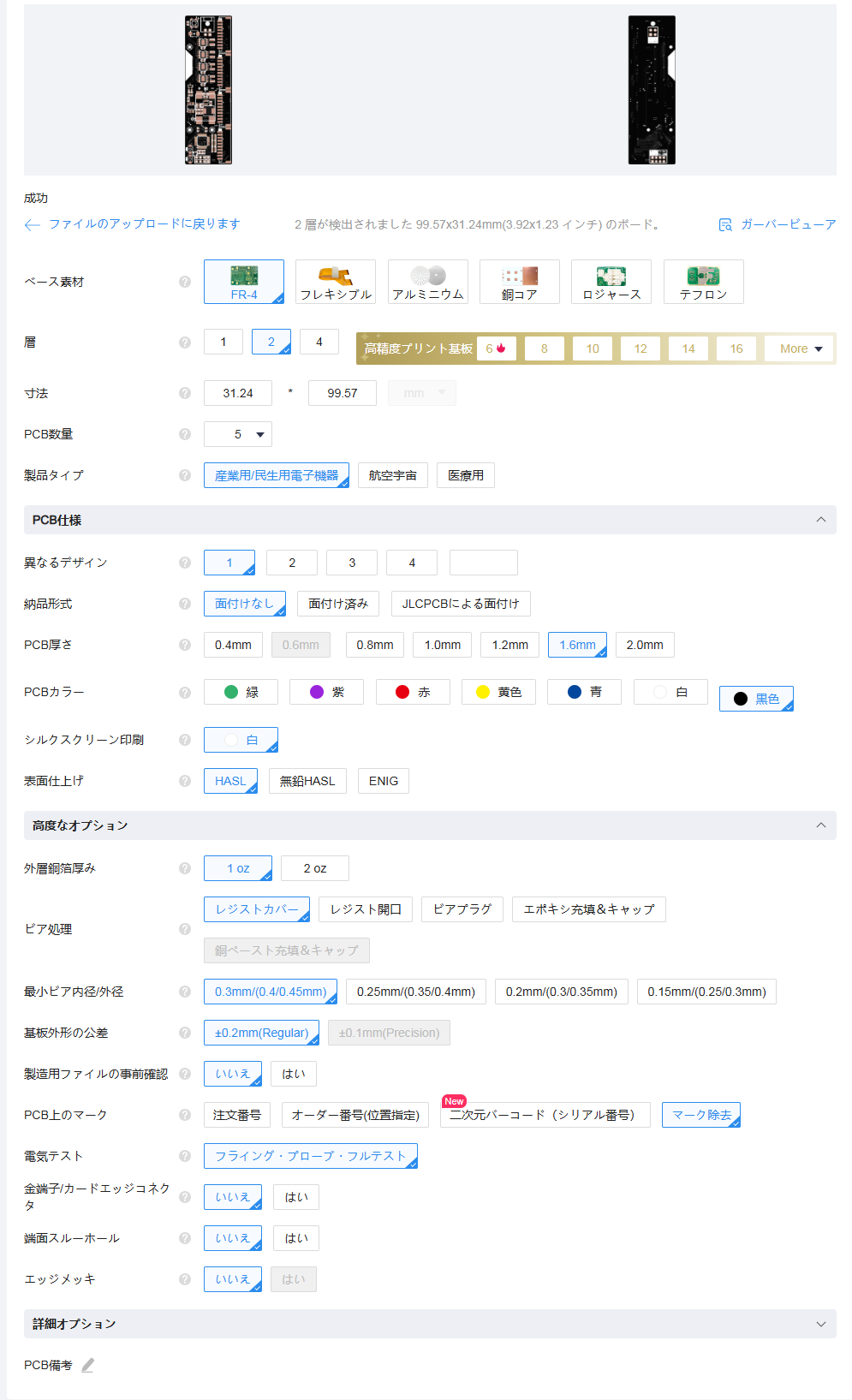The image size is (852, 1400).
Task: Select the フレキシブル base material
Action: tap(336, 282)
